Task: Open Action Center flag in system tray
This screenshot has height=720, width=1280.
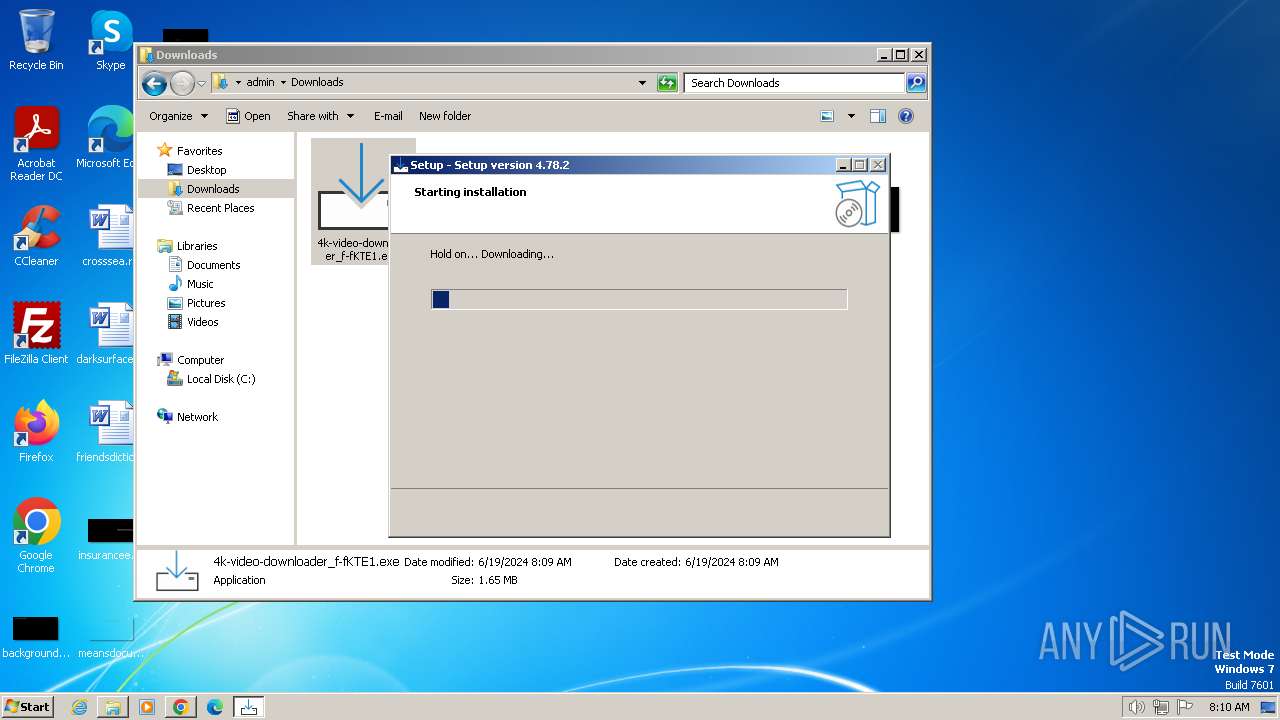Action: pos(1185,707)
